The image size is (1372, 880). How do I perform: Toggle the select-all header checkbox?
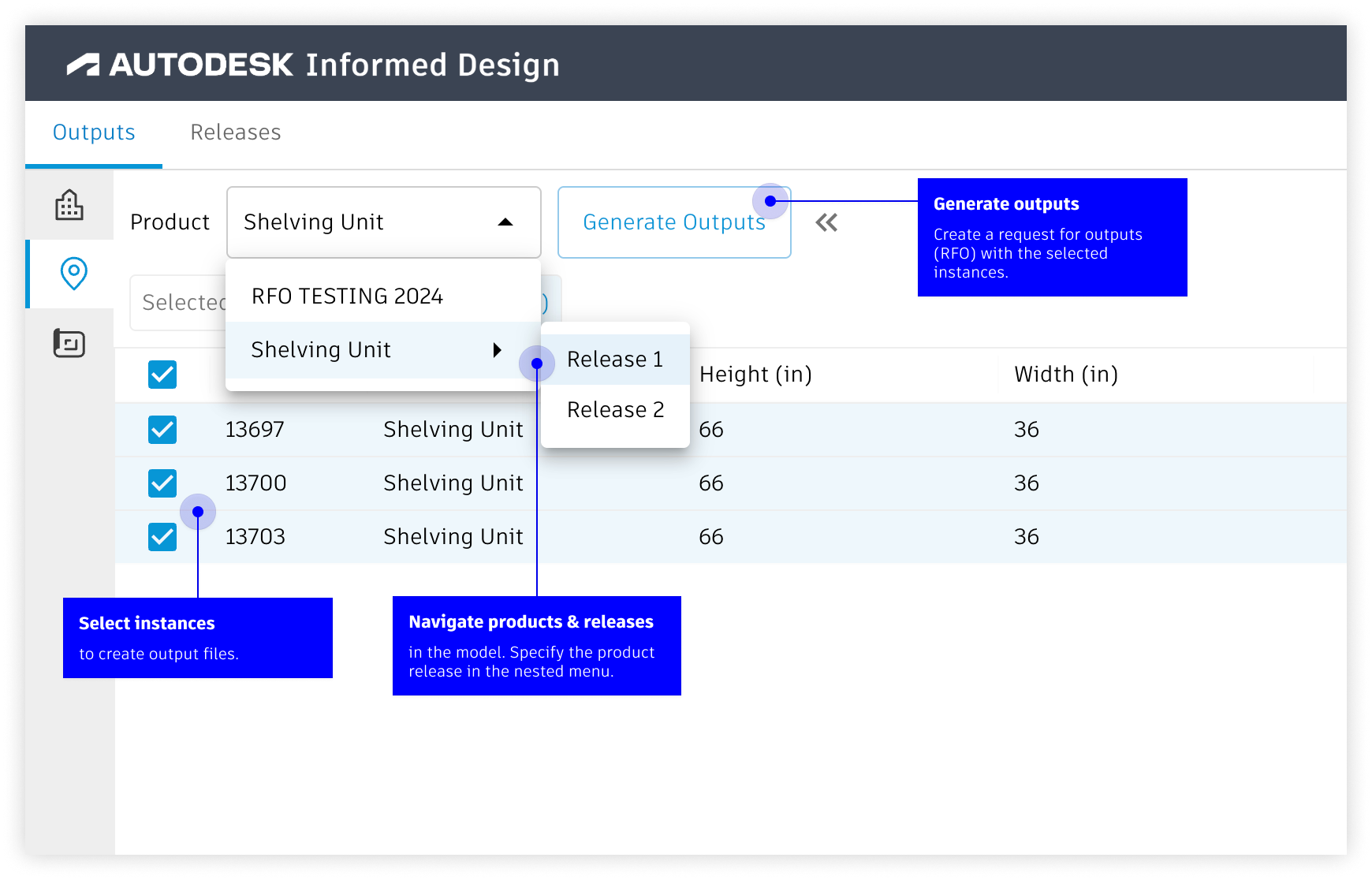(x=162, y=374)
